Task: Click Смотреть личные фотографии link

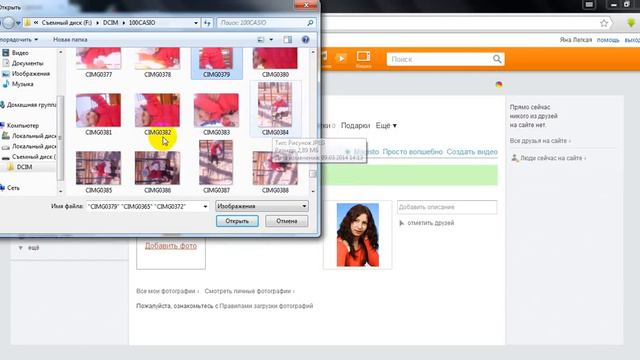Action: 249,291
